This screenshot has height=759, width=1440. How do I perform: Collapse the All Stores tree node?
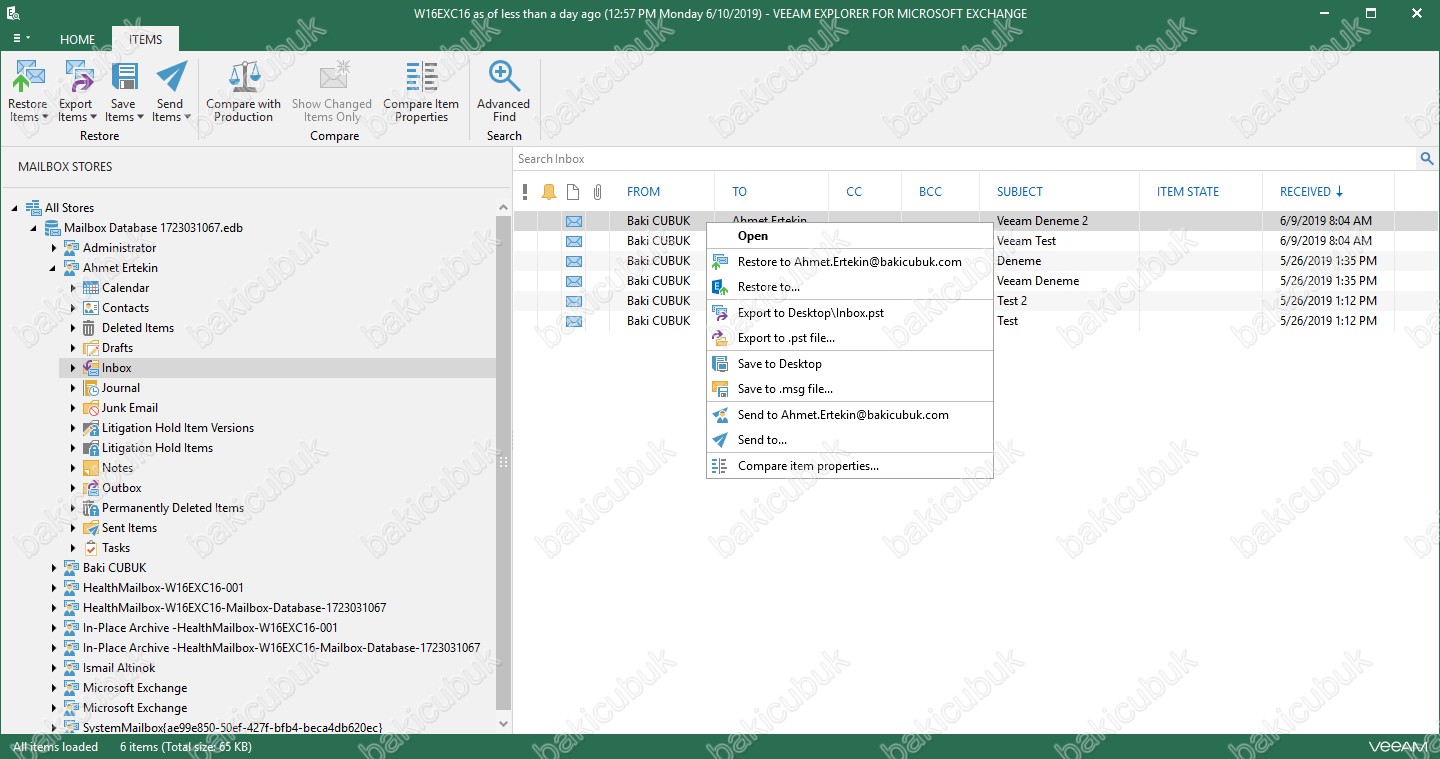click(x=15, y=208)
